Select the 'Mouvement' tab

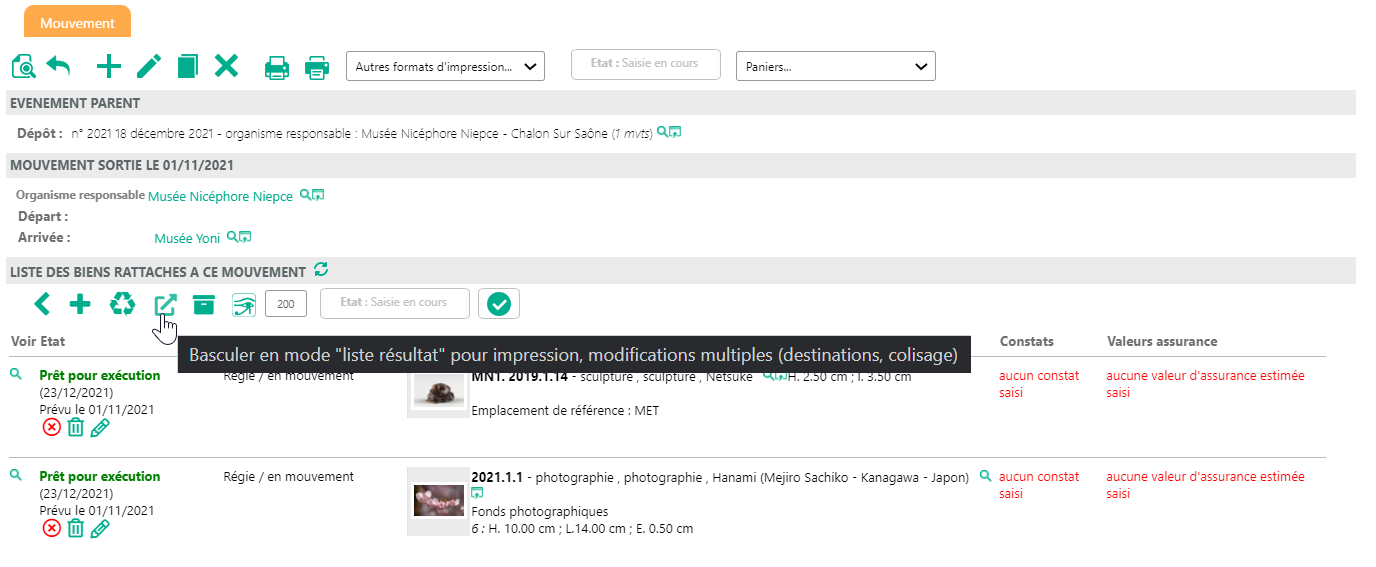click(77, 22)
